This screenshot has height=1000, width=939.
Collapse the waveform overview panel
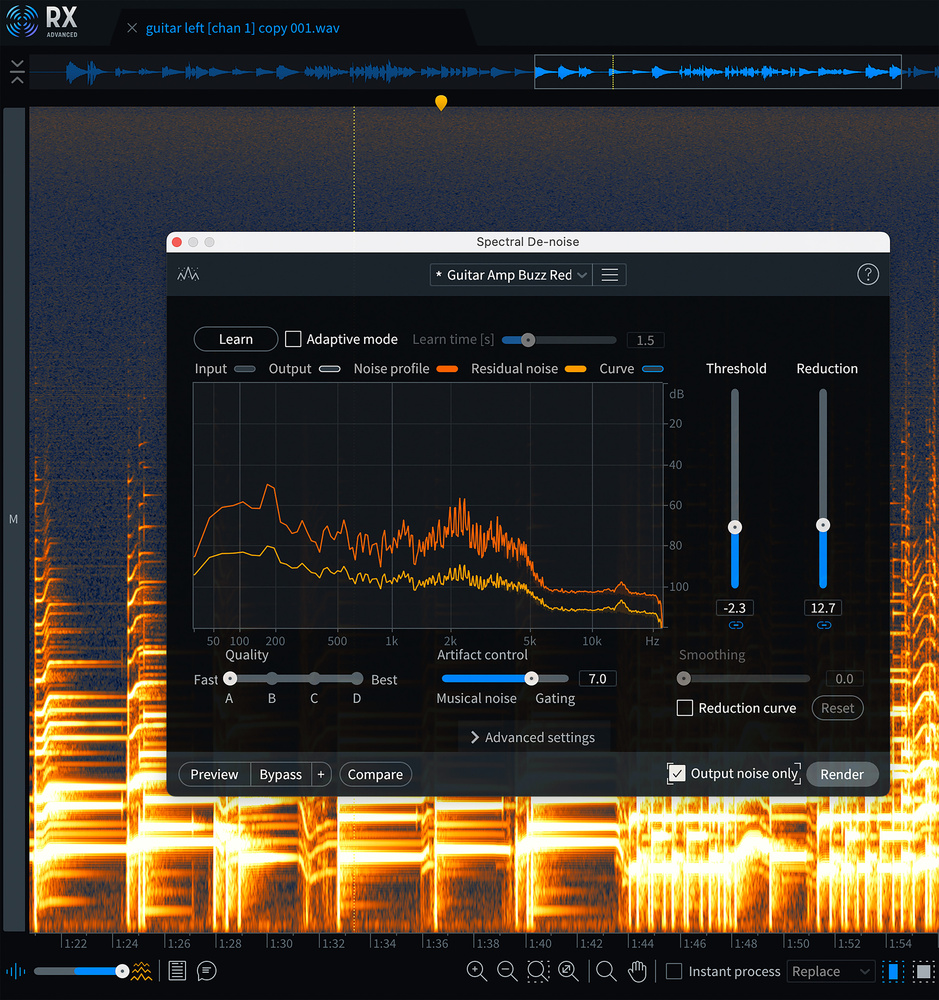click(17, 71)
